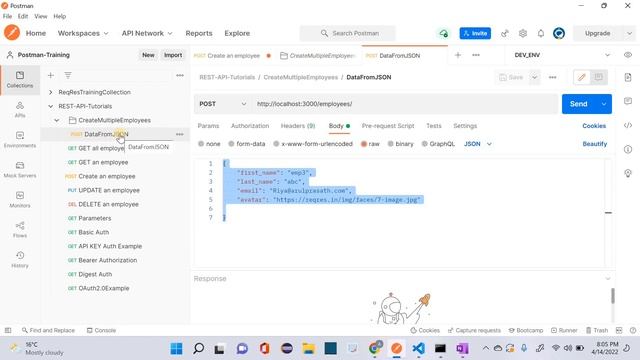The height and width of the screenshot is (360, 640).
Task: Select the raw body type
Action: tap(370, 144)
